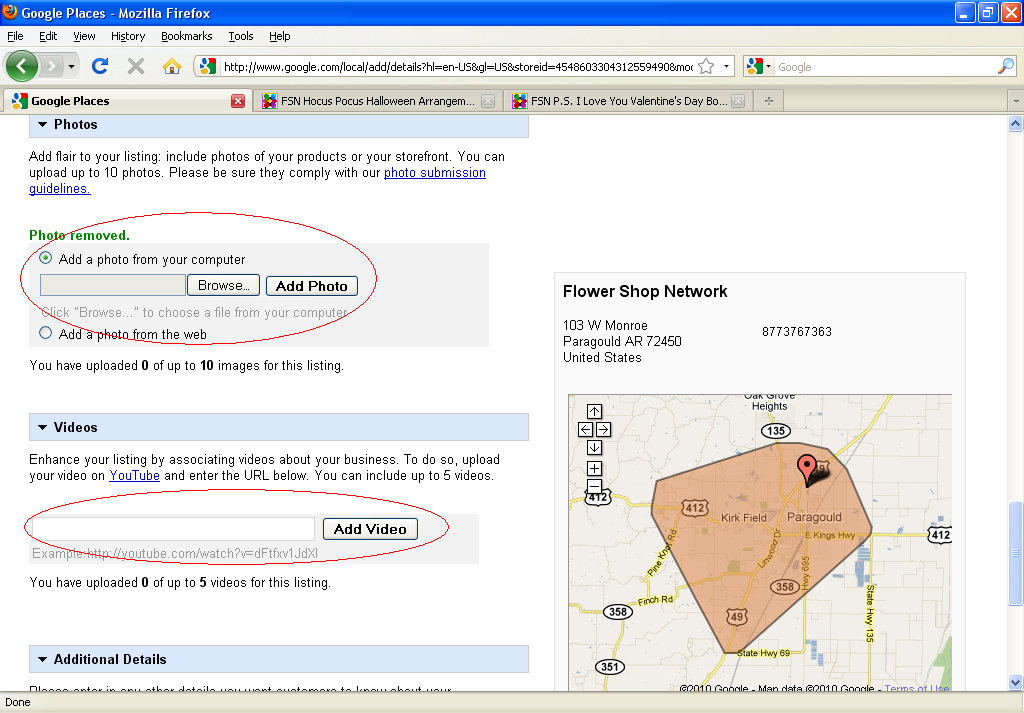Reload the page with the refresh icon

pos(100,66)
